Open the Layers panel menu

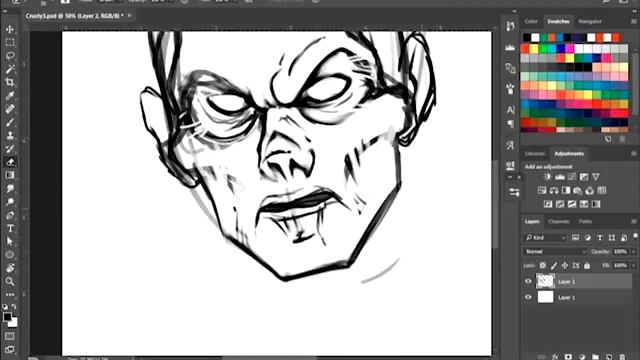[x=634, y=221]
